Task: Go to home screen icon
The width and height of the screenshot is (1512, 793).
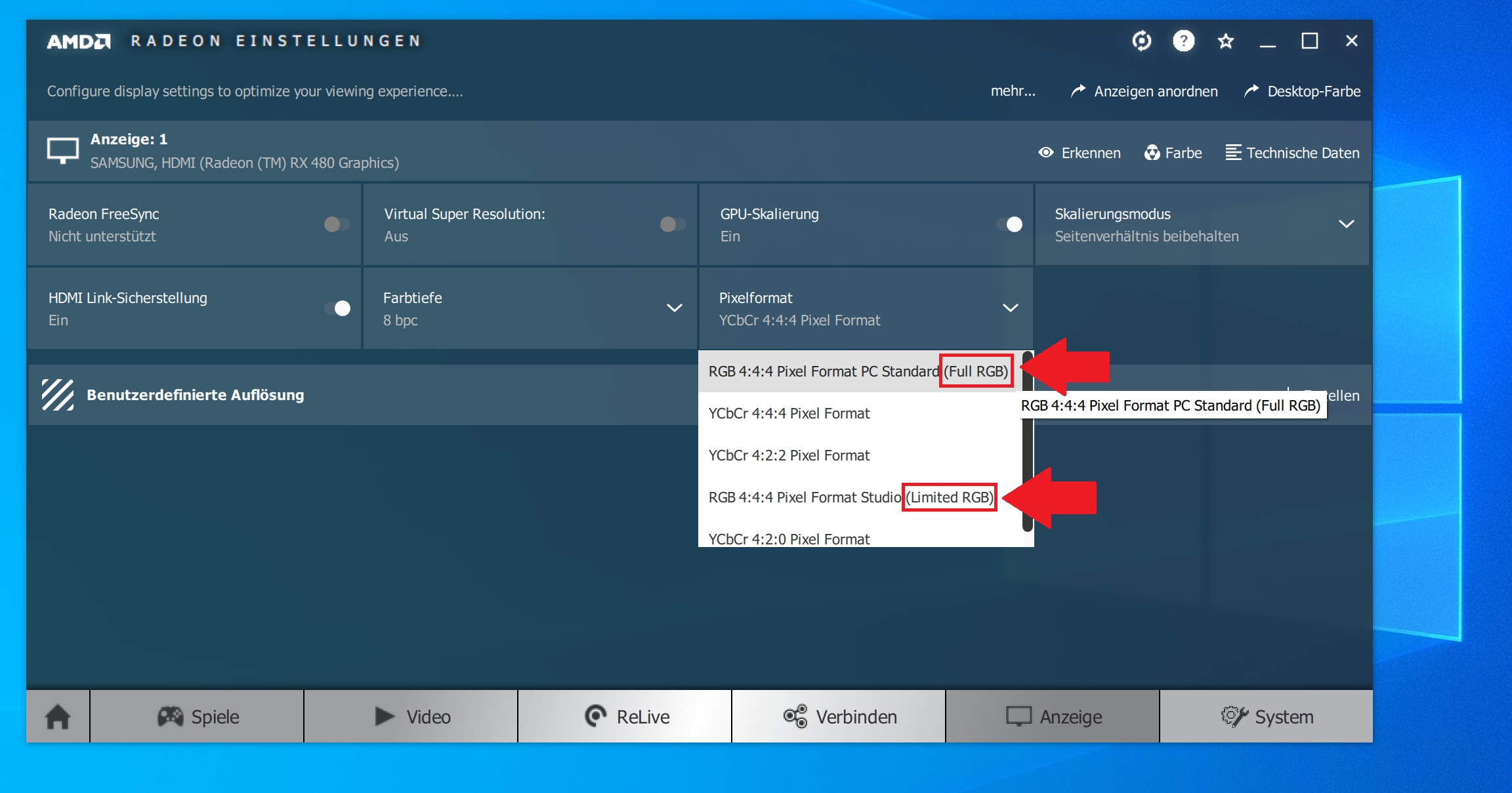Action: [58, 716]
